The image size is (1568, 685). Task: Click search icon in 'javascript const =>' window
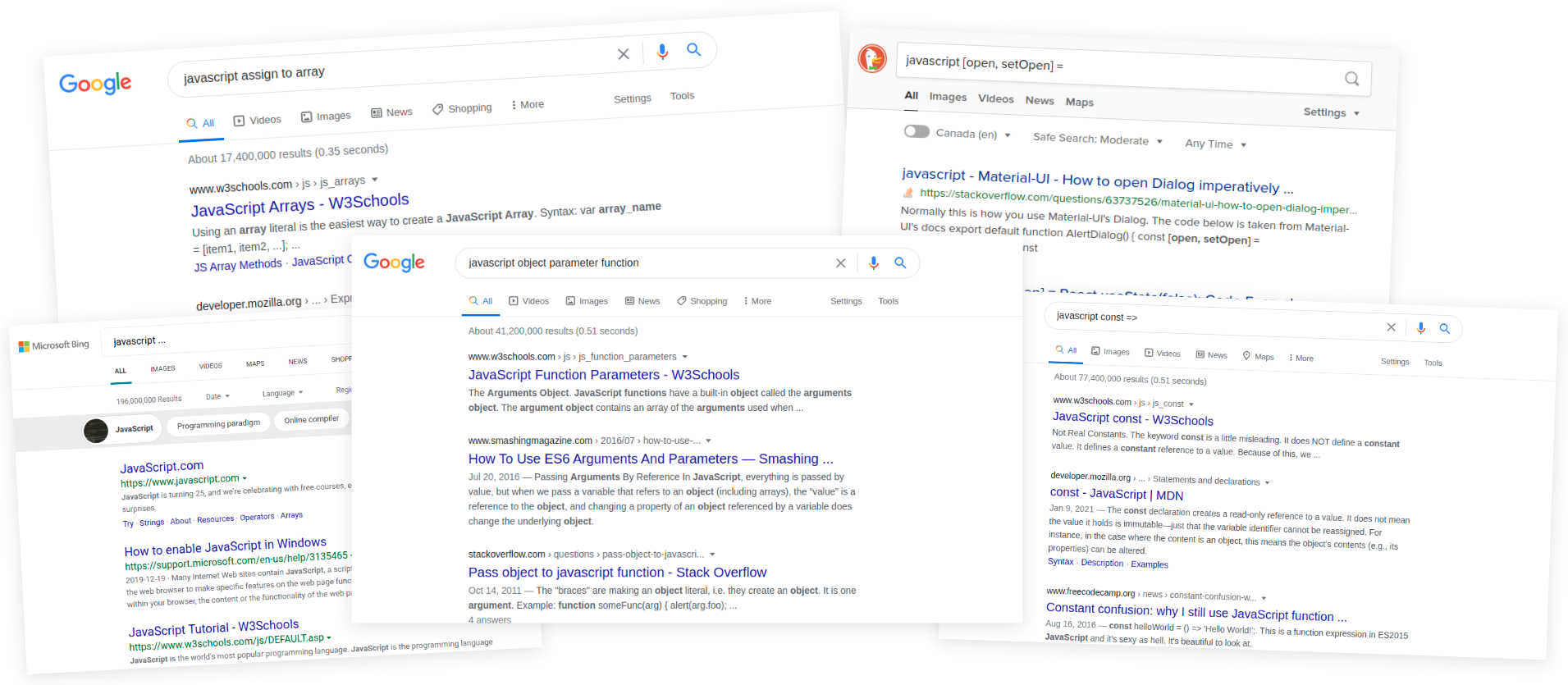click(1445, 329)
